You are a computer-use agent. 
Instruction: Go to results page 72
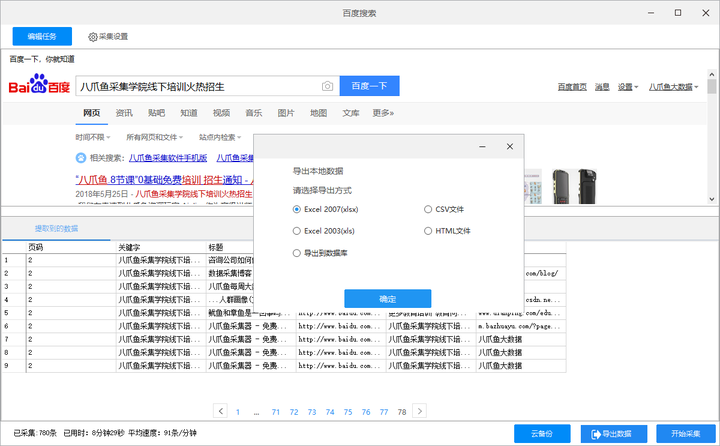click(294, 412)
